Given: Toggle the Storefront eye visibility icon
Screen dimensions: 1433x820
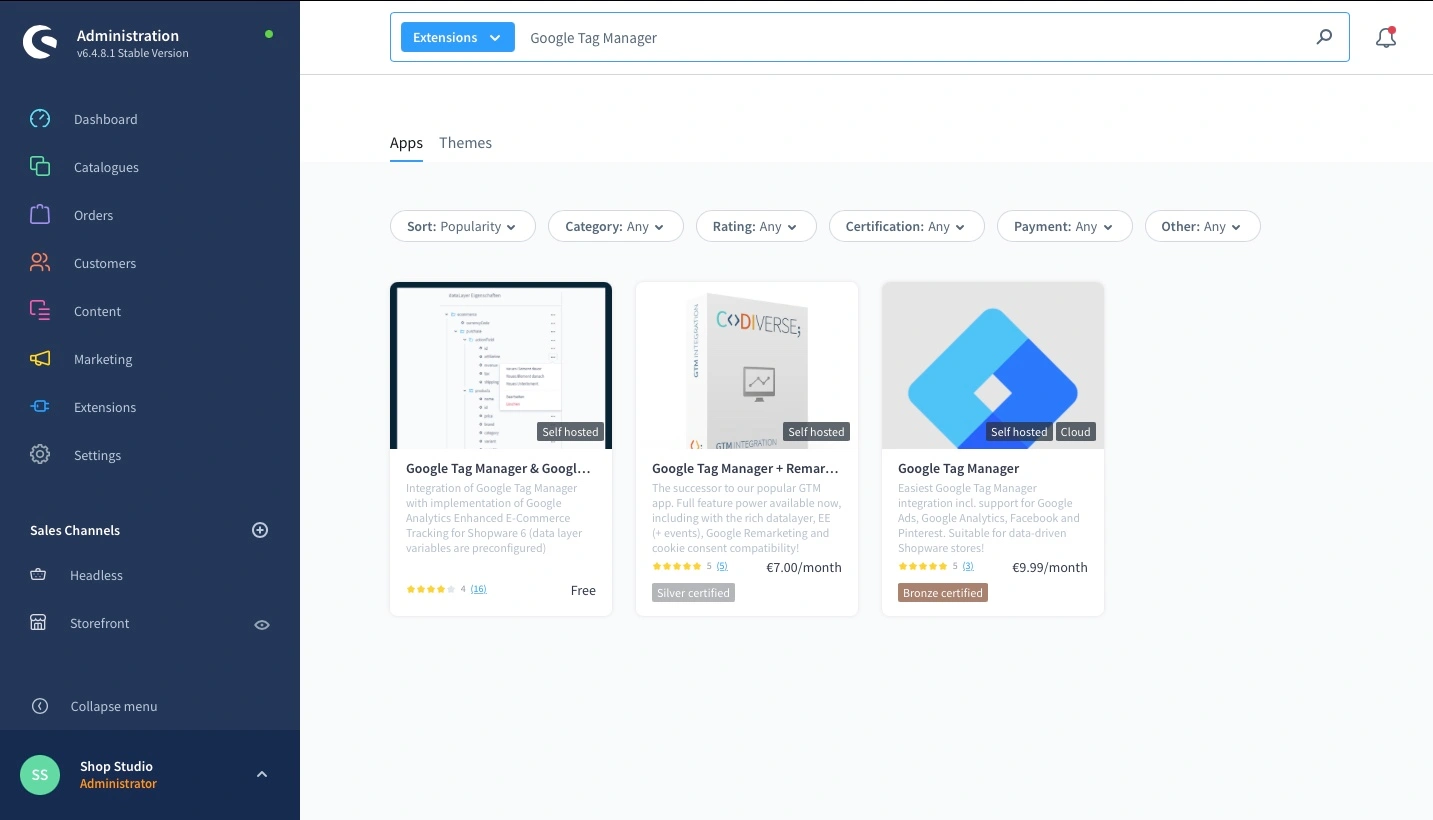Looking at the screenshot, I should (x=262, y=624).
